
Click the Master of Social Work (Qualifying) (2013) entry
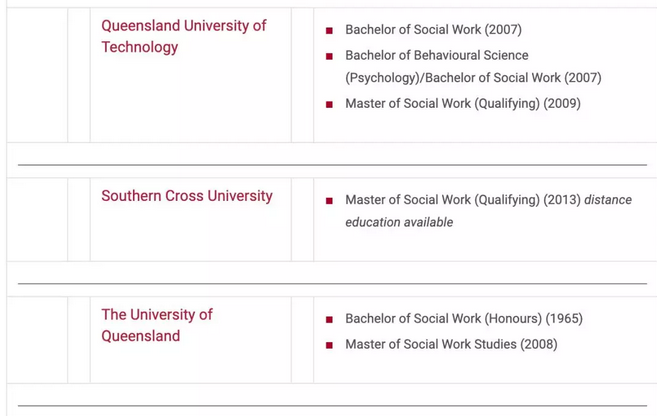462,200
